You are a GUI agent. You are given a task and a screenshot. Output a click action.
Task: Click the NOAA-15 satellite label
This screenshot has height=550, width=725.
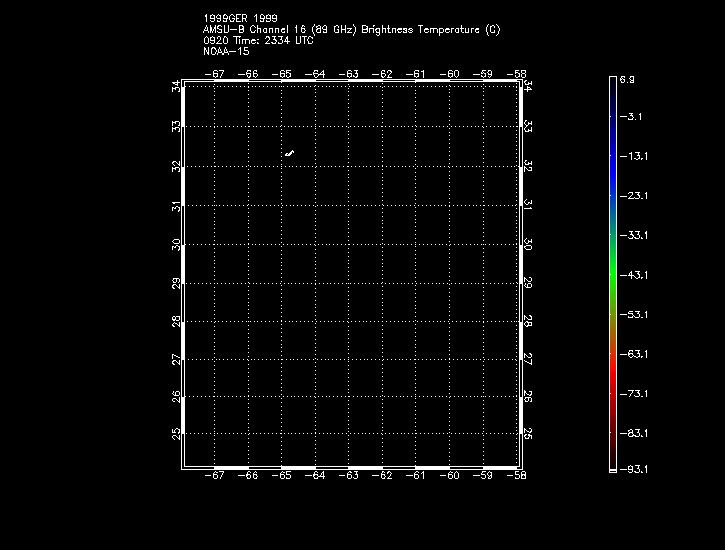pos(226,51)
